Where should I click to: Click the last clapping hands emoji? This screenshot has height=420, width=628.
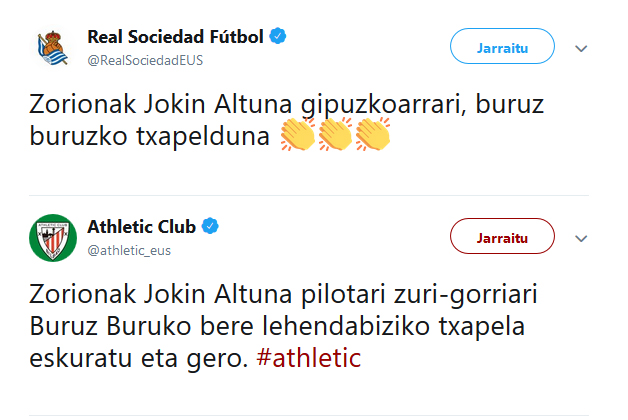[x=372, y=135]
